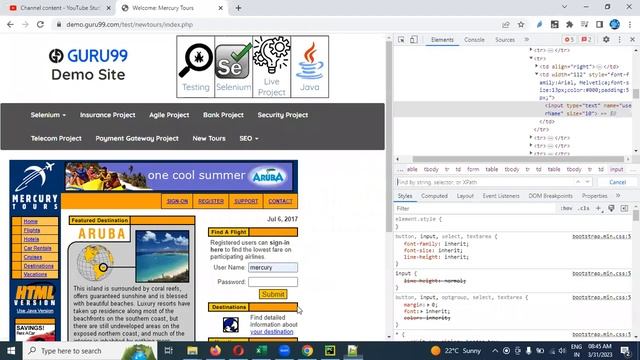Open the Layout tab
The height and width of the screenshot is (360, 640).
tap(465, 196)
